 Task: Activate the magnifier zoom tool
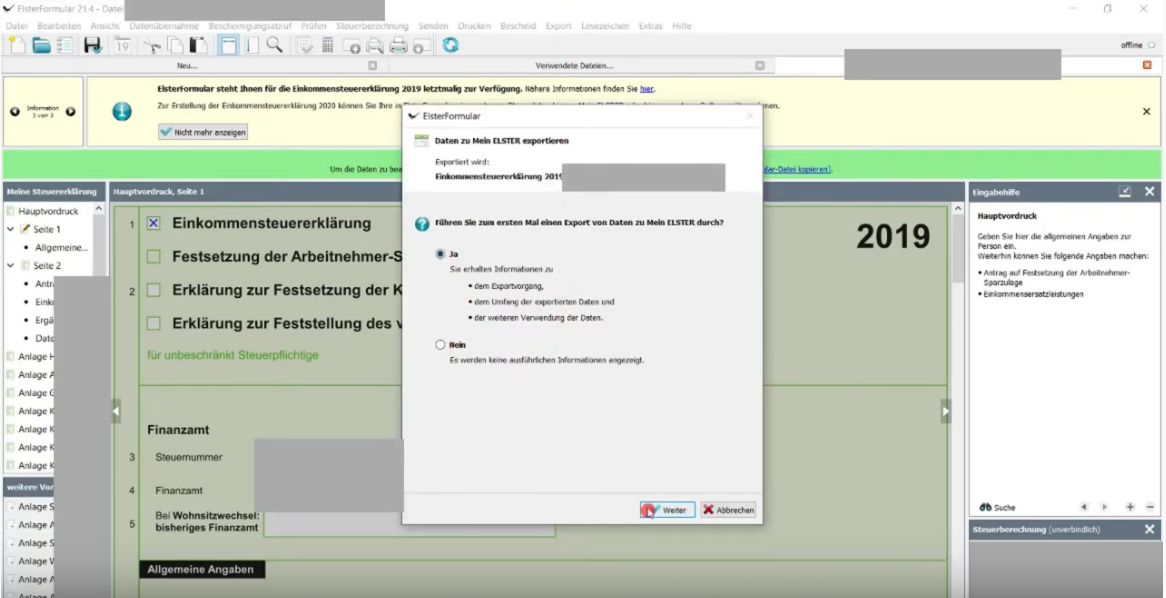274,45
